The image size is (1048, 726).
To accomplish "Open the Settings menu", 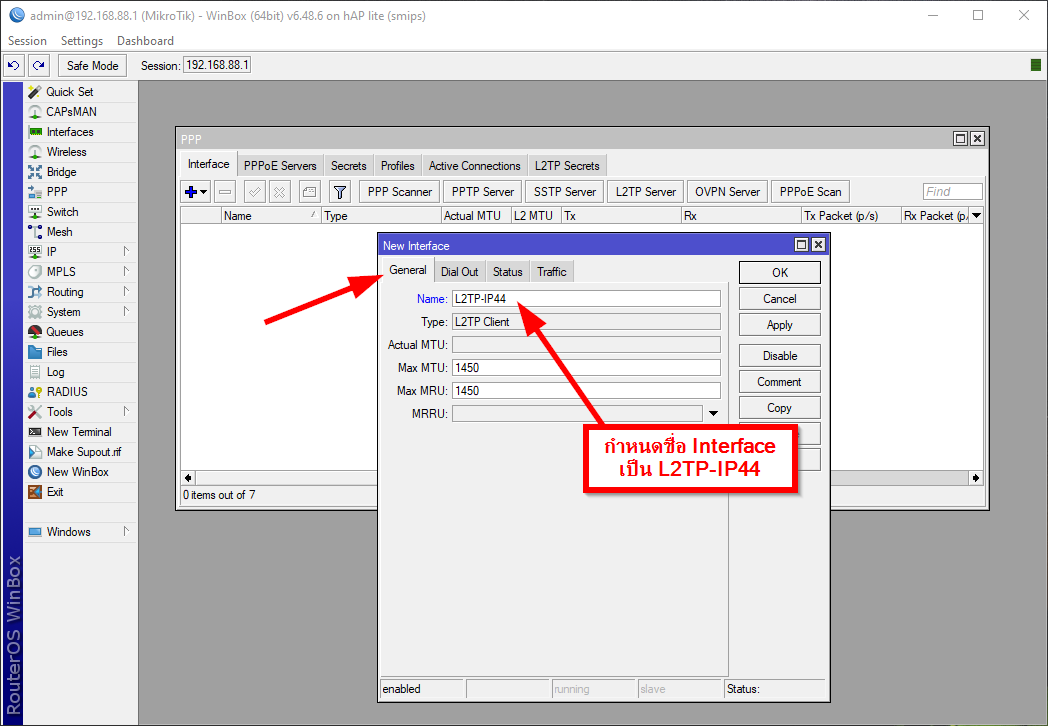I will 82,41.
